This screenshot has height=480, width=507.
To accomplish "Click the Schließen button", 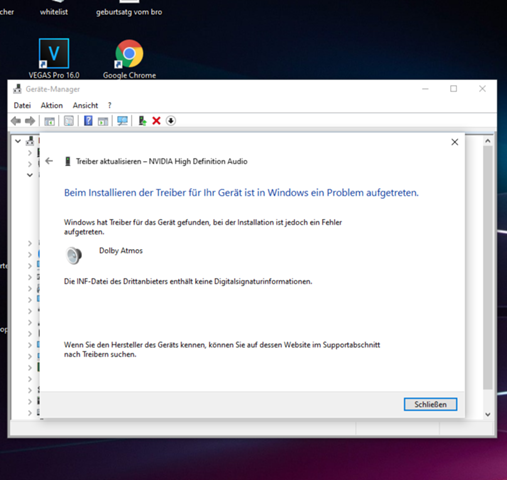I will 430,404.
